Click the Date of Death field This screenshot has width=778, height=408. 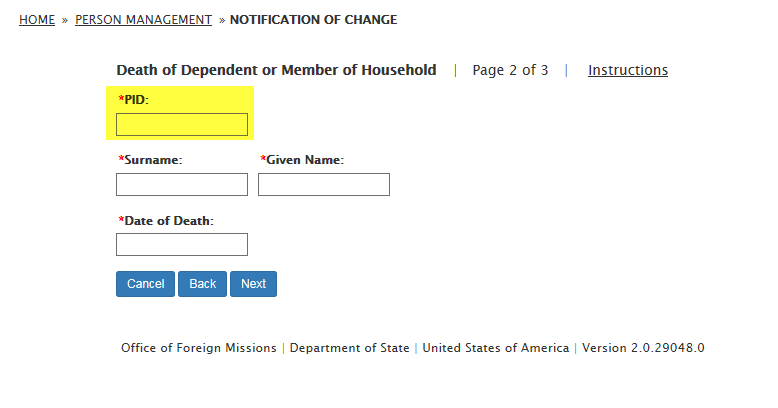click(x=182, y=244)
